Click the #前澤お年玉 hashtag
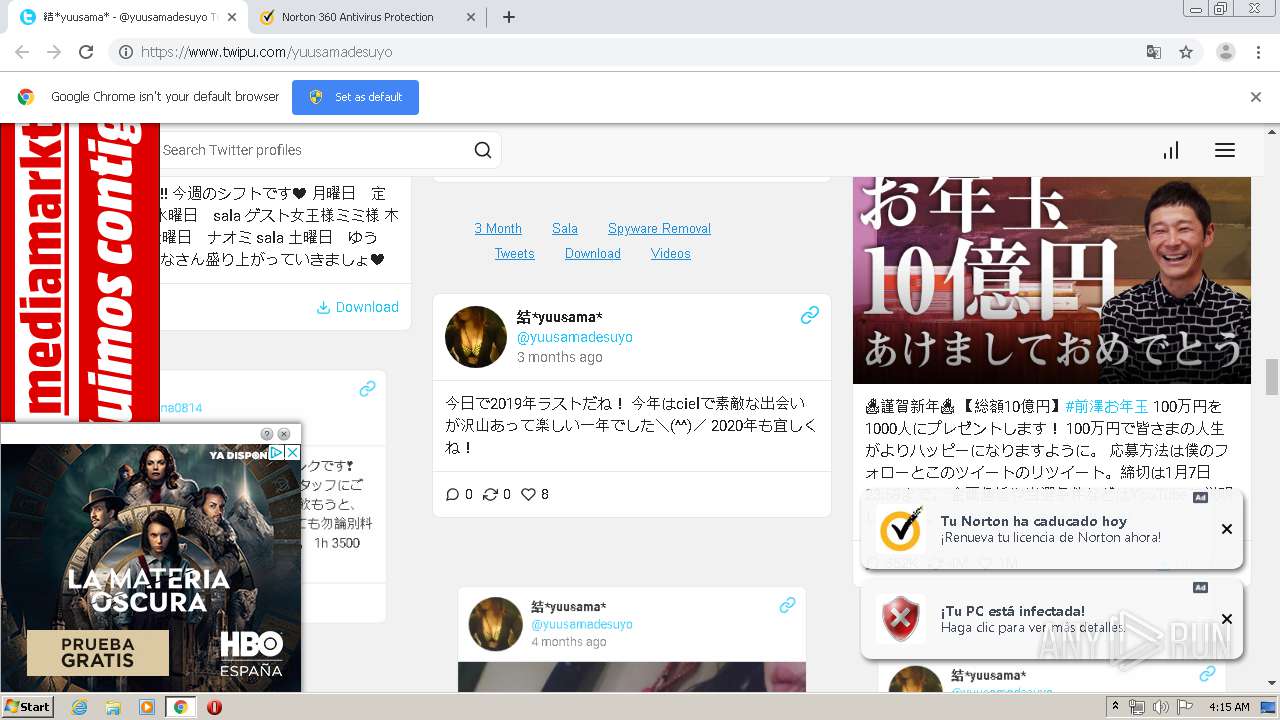The image size is (1280, 720). coord(1107,406)
